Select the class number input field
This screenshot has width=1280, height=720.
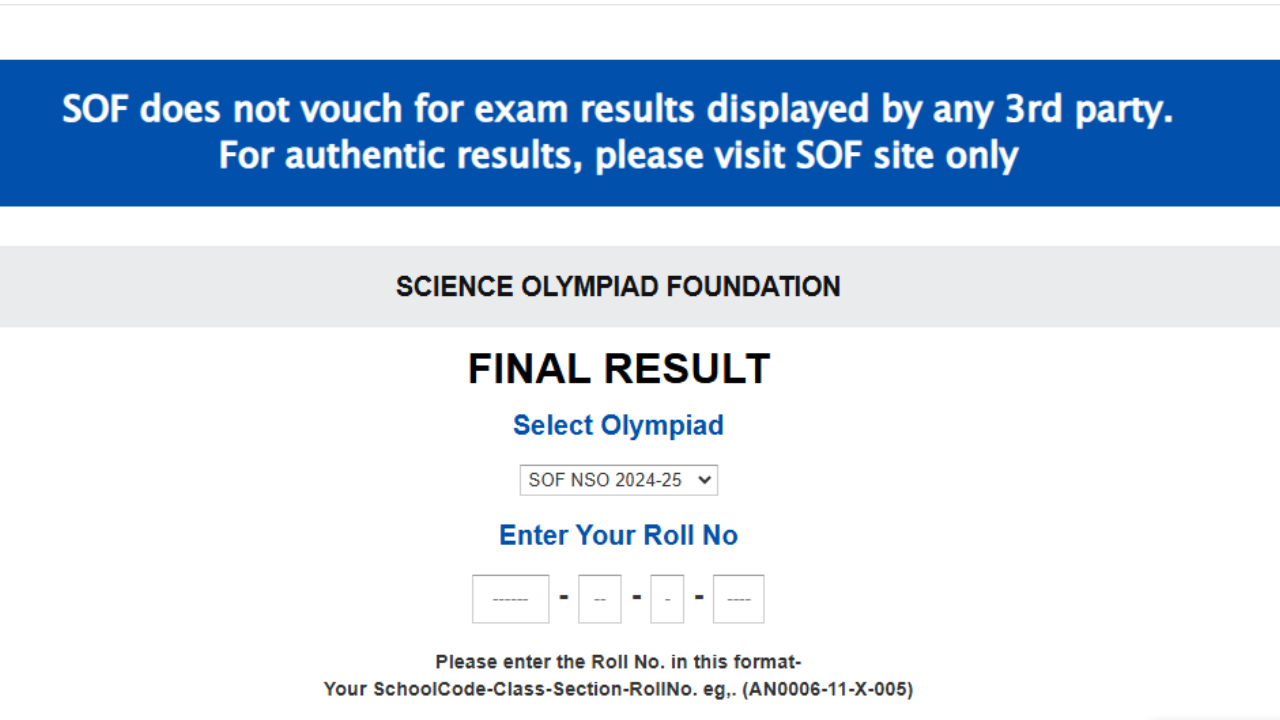[x=599, y=598]
